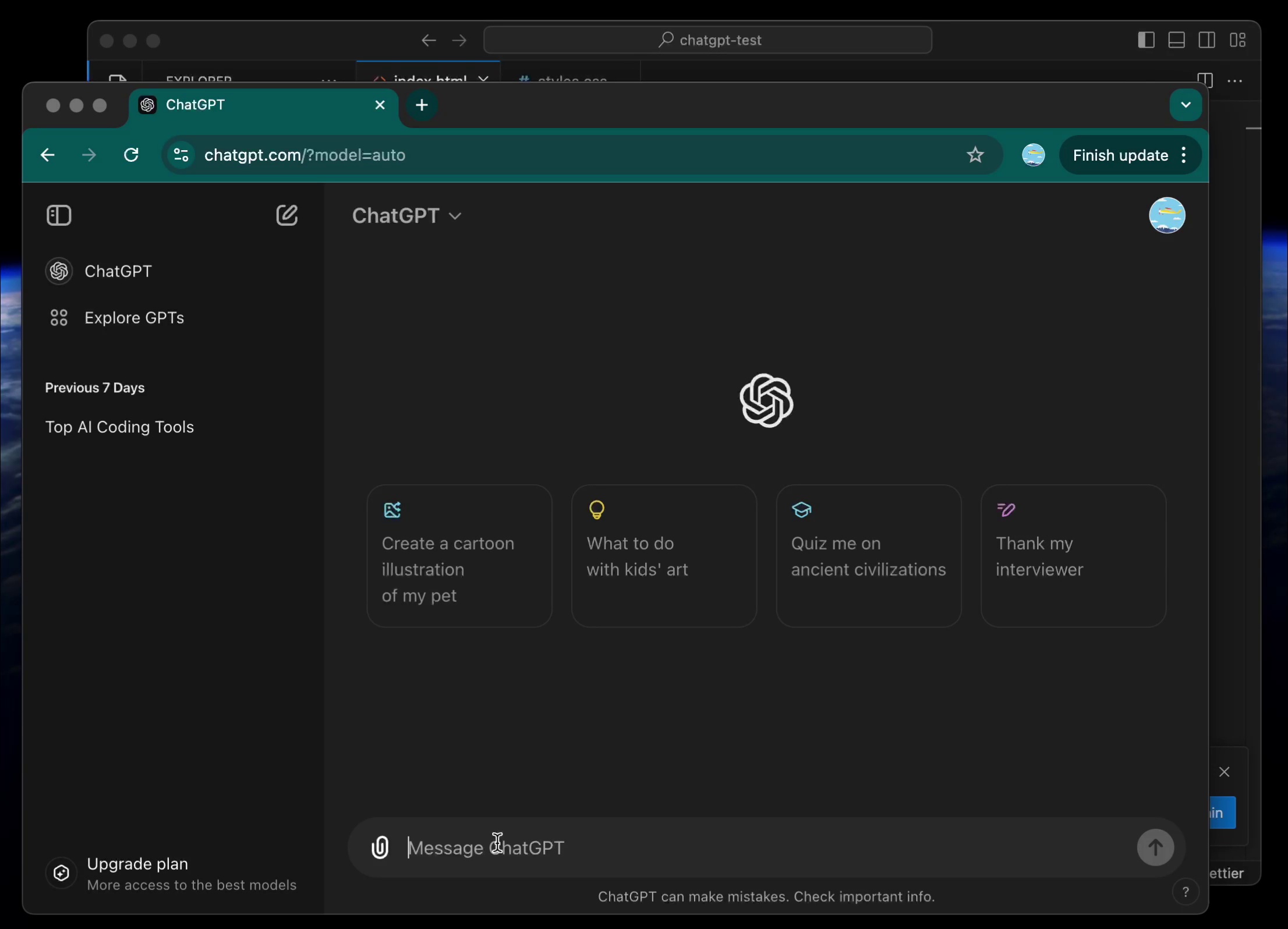
Task: Expand the tab search dropdown arrow
Action: [1186, 105]
